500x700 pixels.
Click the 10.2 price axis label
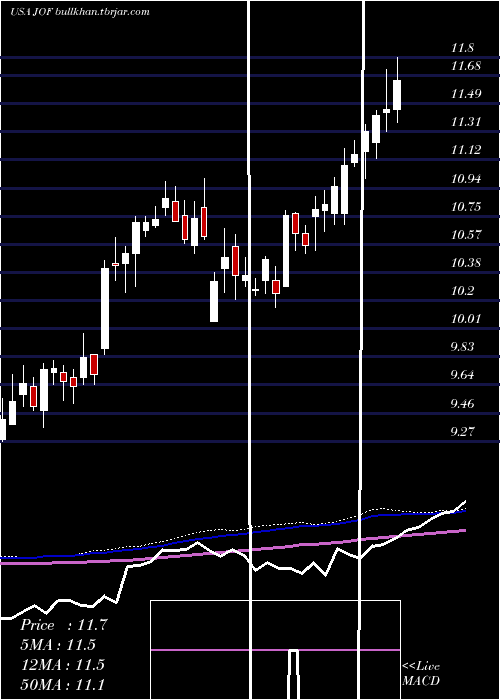point(463,291)
